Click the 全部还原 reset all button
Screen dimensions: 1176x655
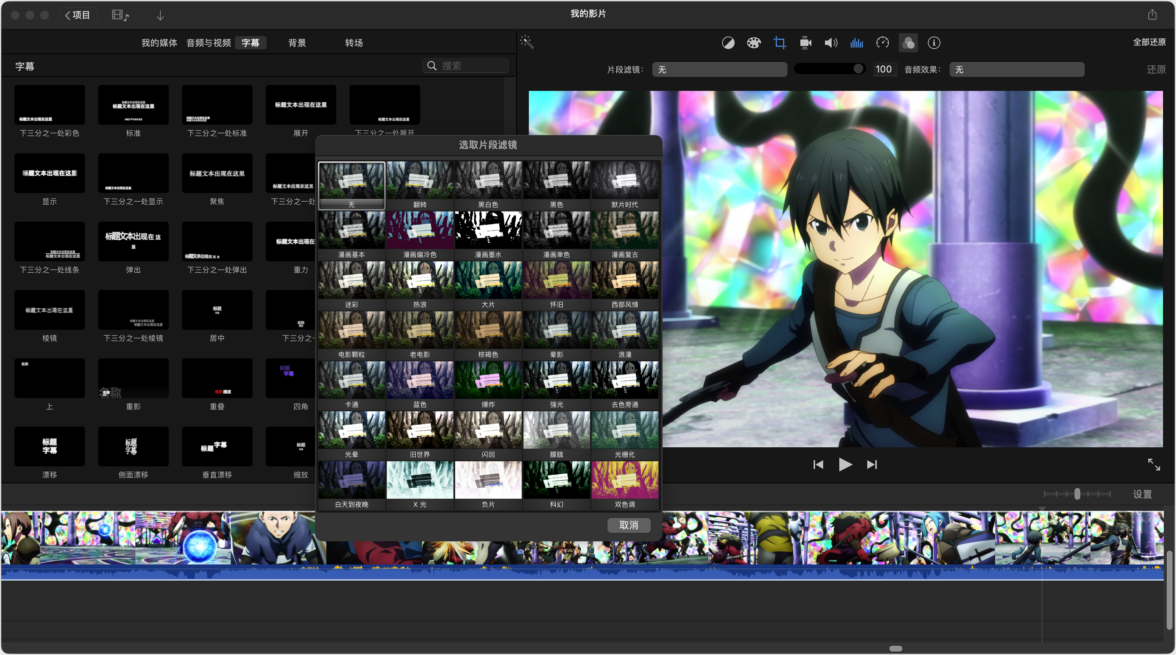tap(1149, 43)
